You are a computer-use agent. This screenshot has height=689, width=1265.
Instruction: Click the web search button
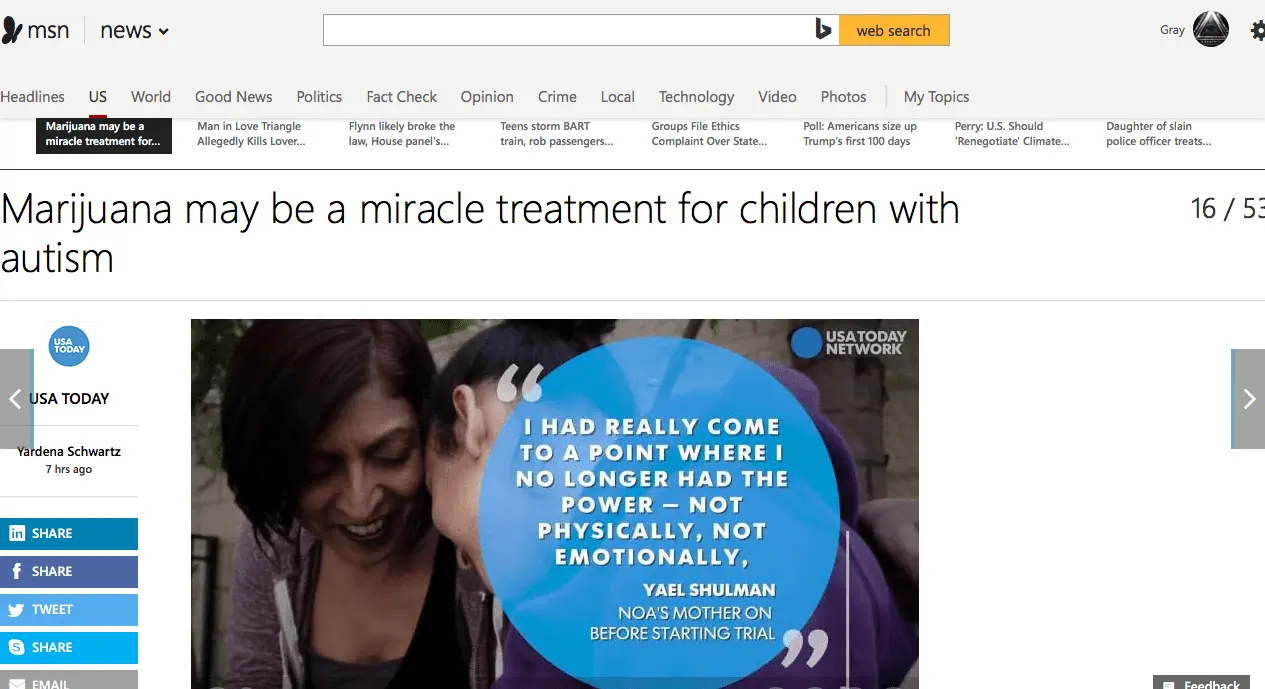coord(893,30)
